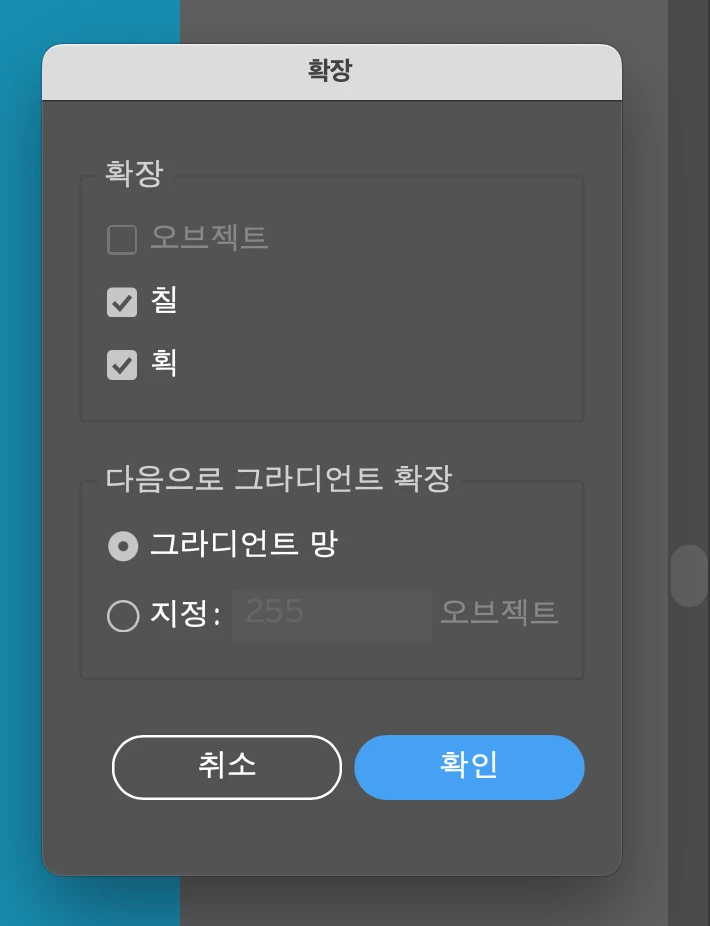Click the vertical scrollbar thumb at right
Viewport: 710px width, 926px height.
[x=689, y=575]
